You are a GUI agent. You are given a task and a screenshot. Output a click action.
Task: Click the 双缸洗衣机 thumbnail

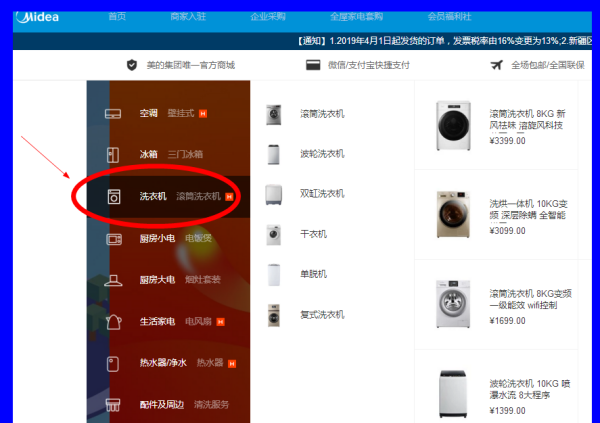(x=274, y=194)
